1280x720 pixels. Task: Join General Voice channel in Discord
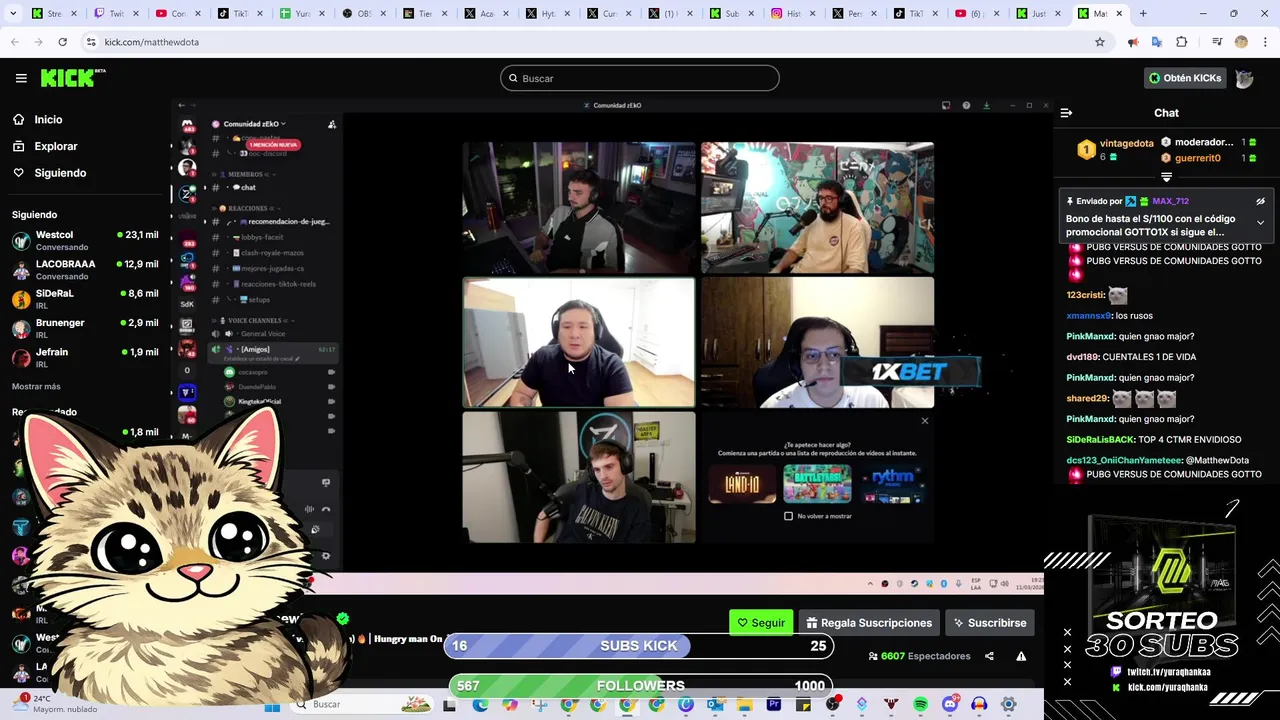(x=262, y=334)
